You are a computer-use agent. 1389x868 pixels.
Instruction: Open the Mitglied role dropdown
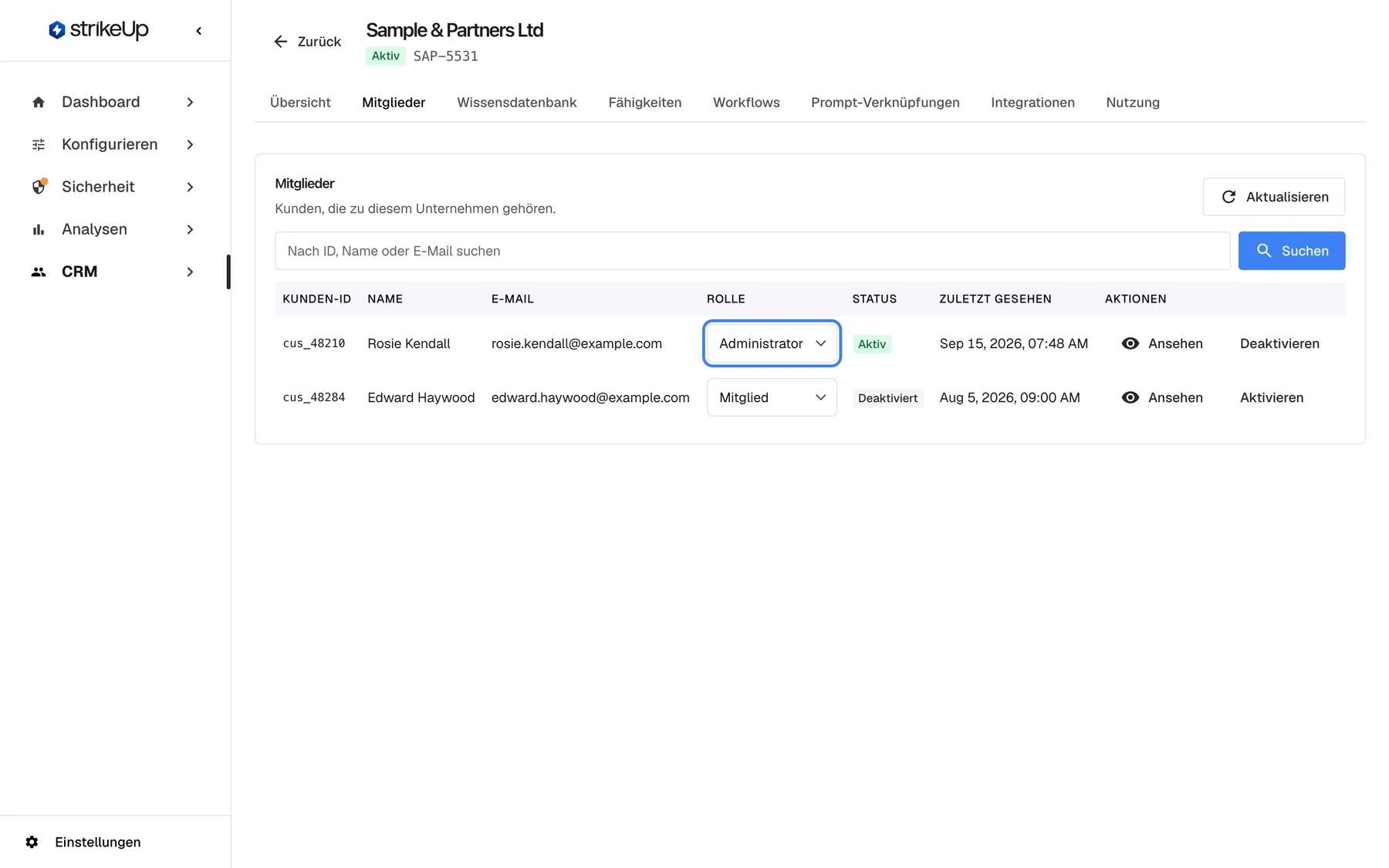pos(772,397)
